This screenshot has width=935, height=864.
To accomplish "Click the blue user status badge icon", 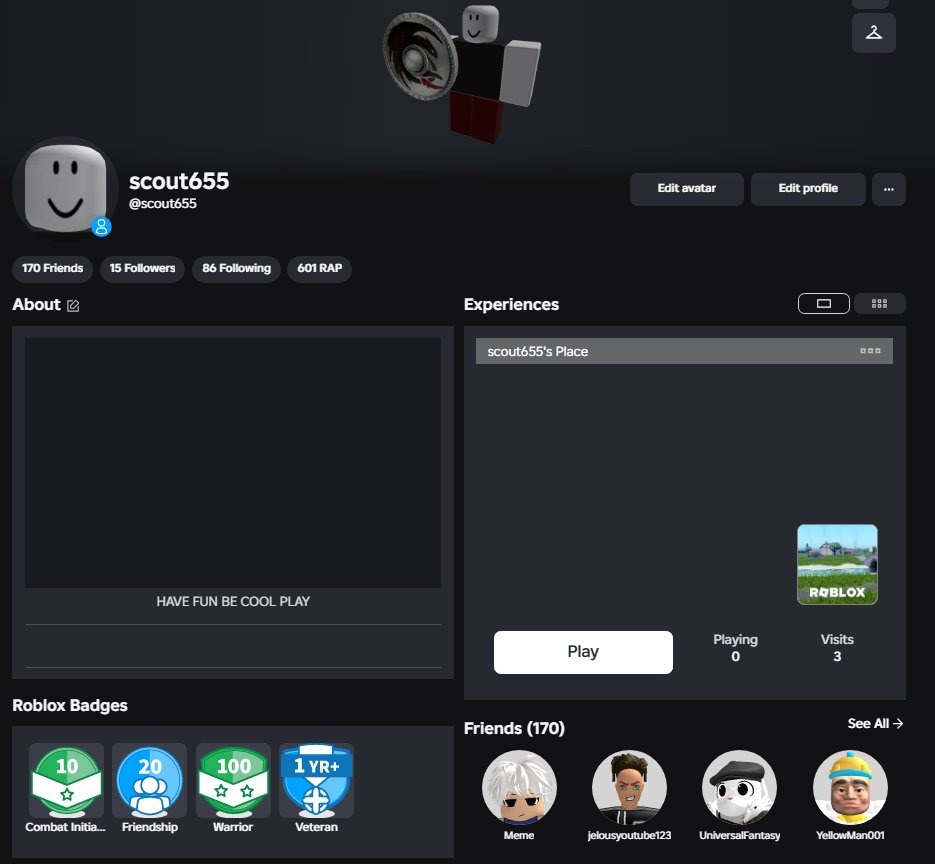I will [101, 227].
